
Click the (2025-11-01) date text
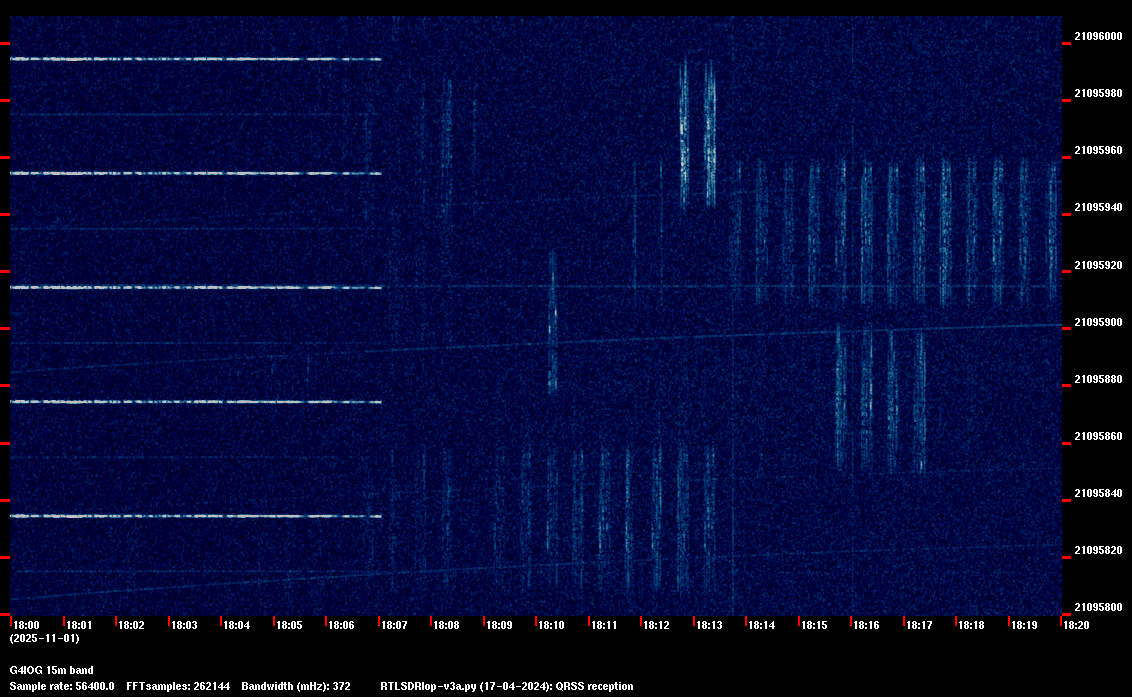pyautogui.click(x=45, y=638)
